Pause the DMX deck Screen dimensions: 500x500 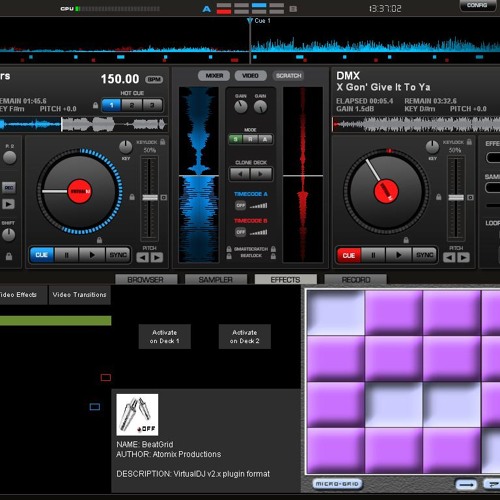373,255
